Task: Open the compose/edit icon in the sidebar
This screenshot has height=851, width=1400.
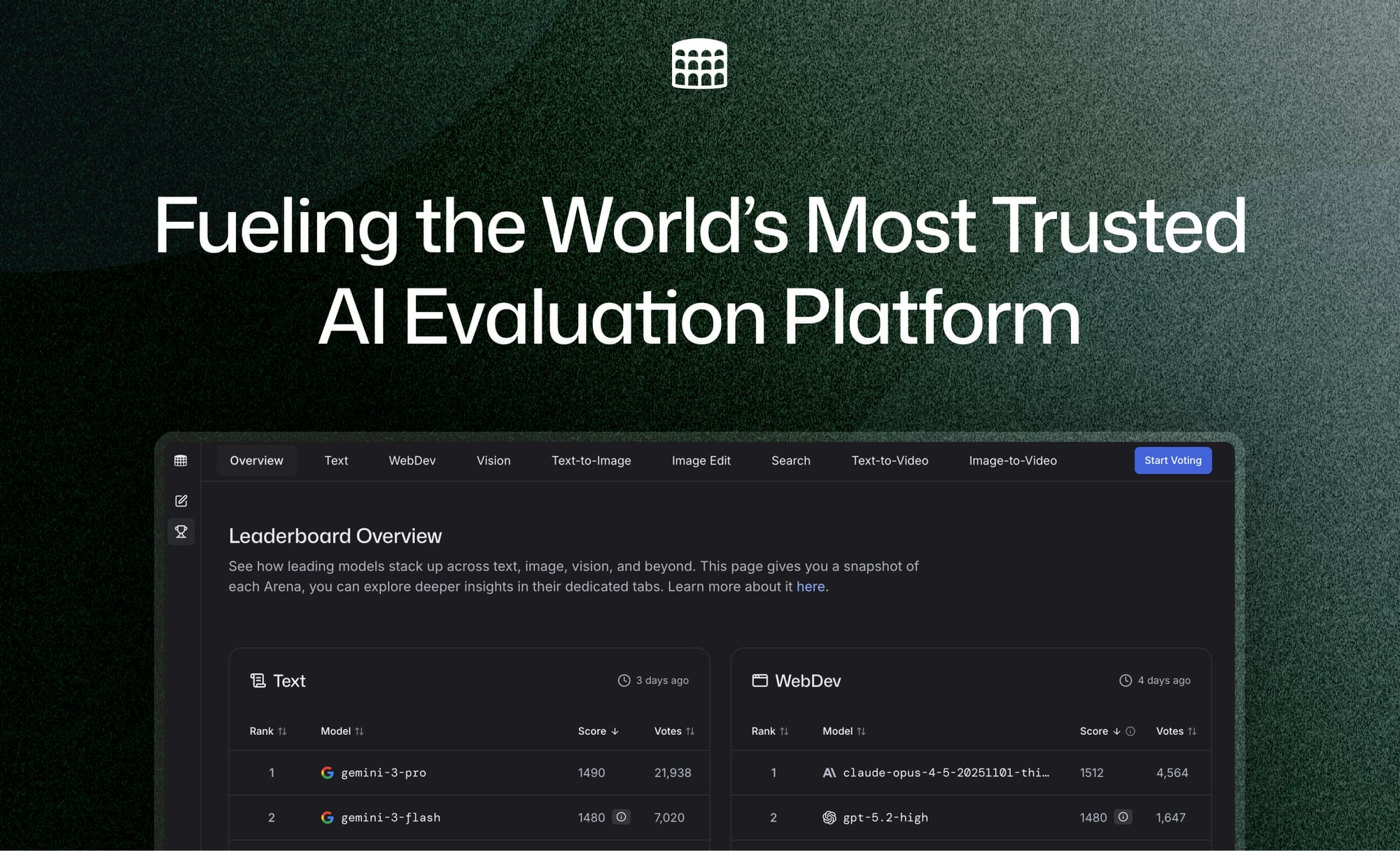Action: (x=181, y=500)
